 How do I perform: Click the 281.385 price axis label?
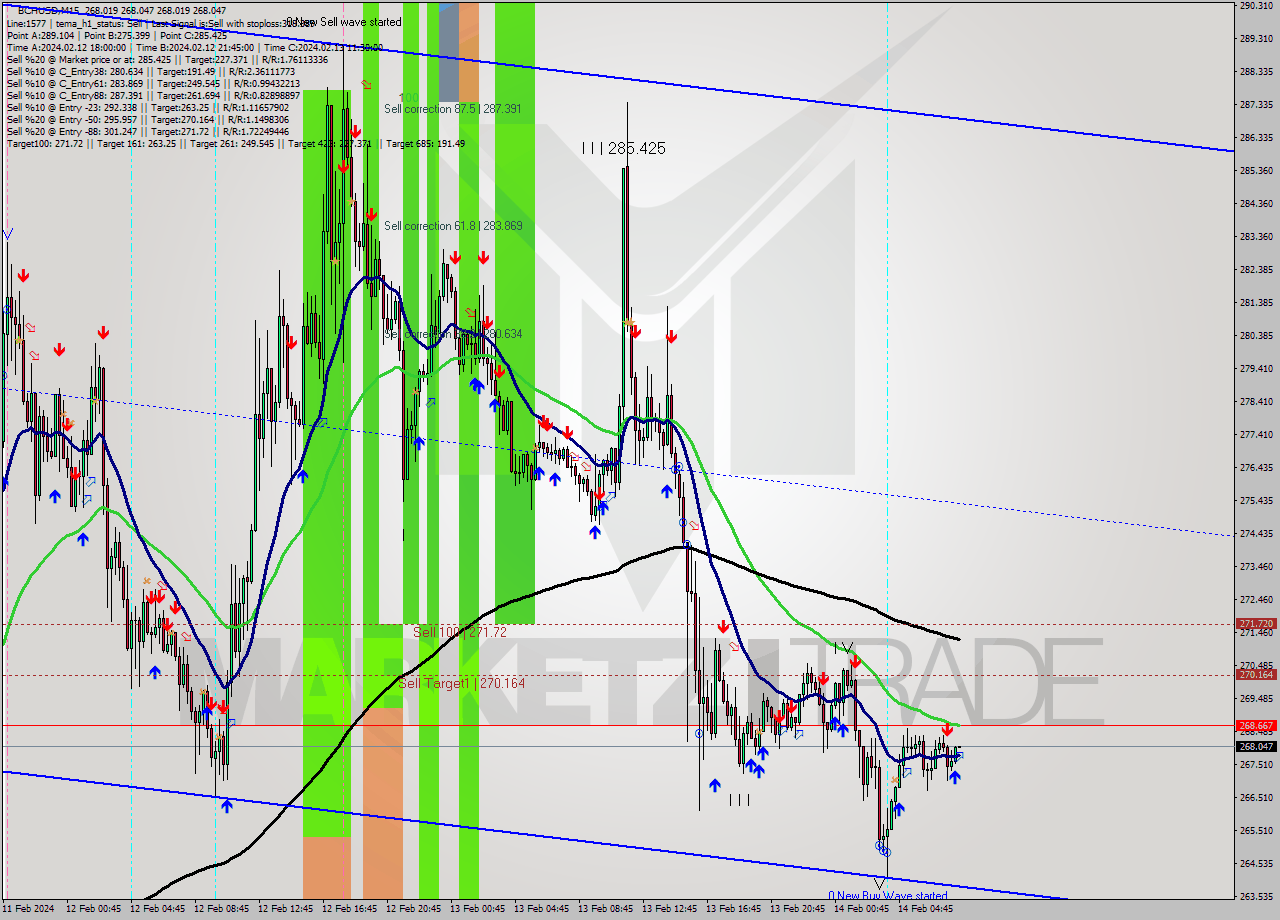click(1256, 302)
